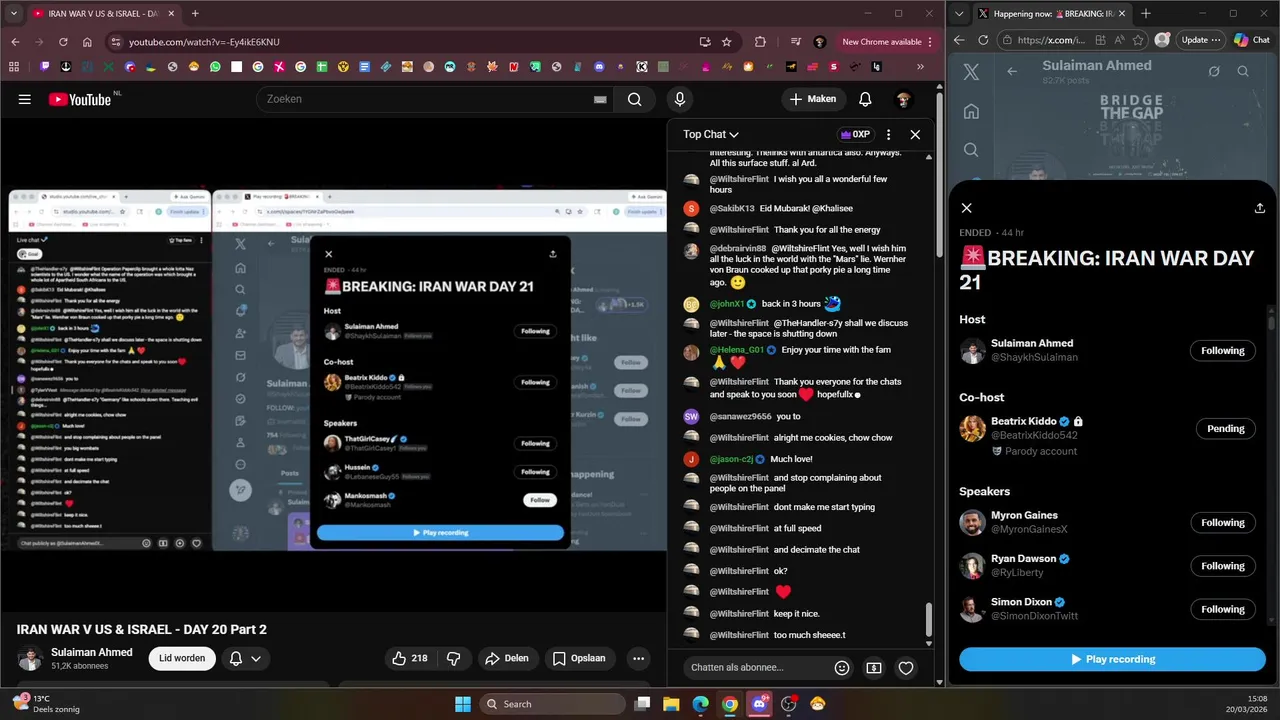Open the YouTube hamburger guide menu
Viewport: 1280px width, 720px height.
tap(25, 99)
